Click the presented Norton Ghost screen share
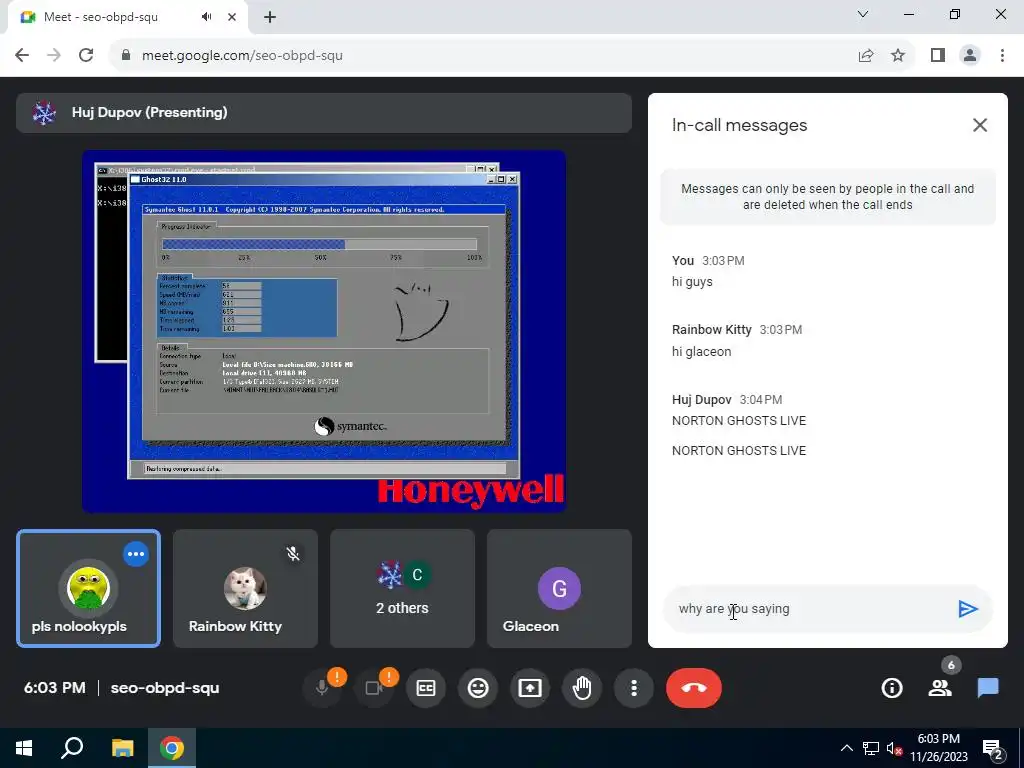Viewport: 1024px width, 768px height. click(324, 331)
